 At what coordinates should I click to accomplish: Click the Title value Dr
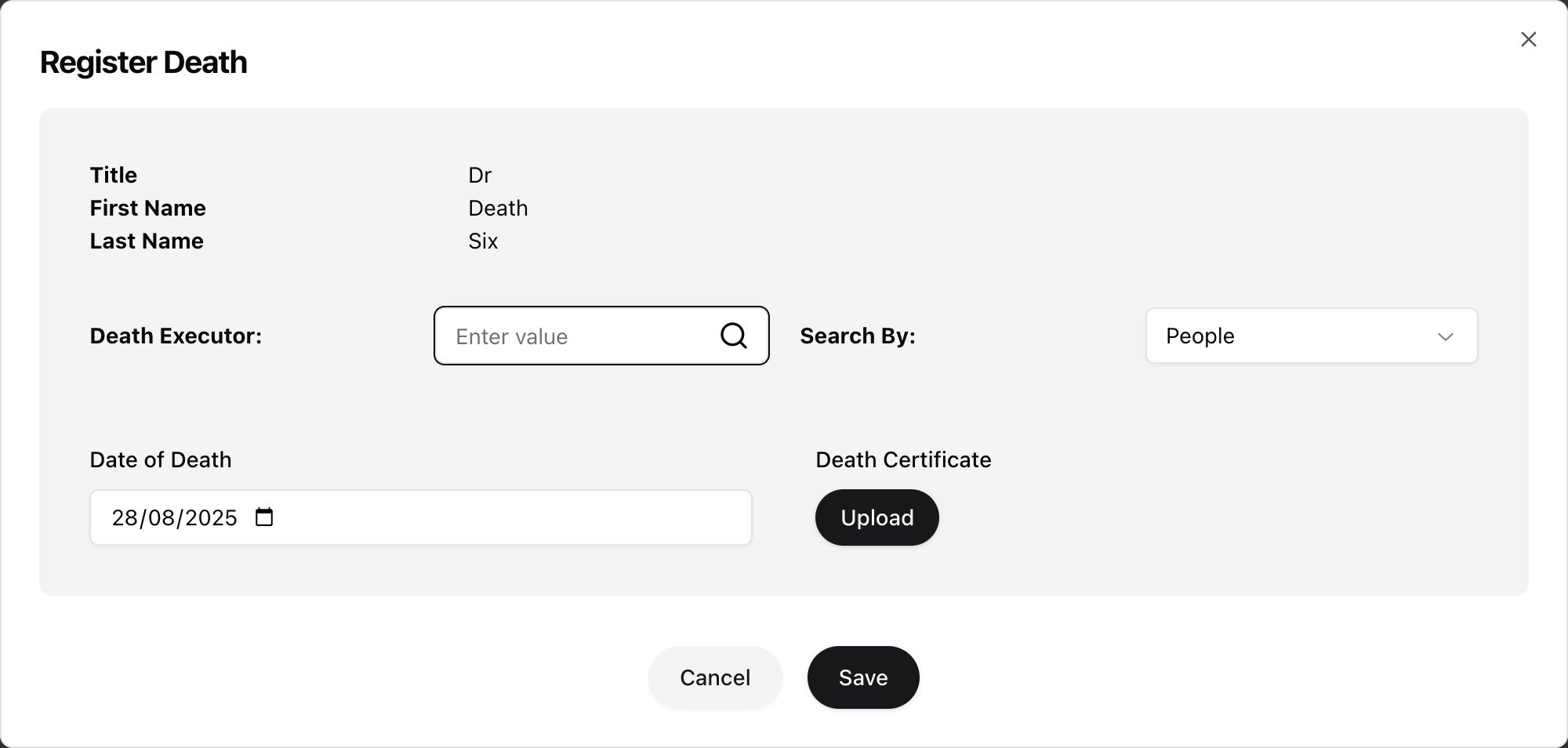coord(480,175)
